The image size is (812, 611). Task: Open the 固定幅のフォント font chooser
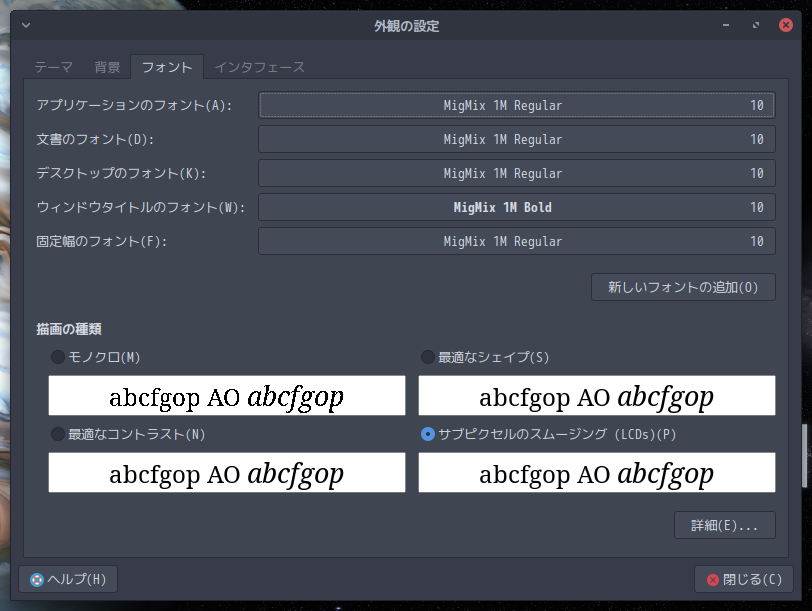(x=516, y=241)
